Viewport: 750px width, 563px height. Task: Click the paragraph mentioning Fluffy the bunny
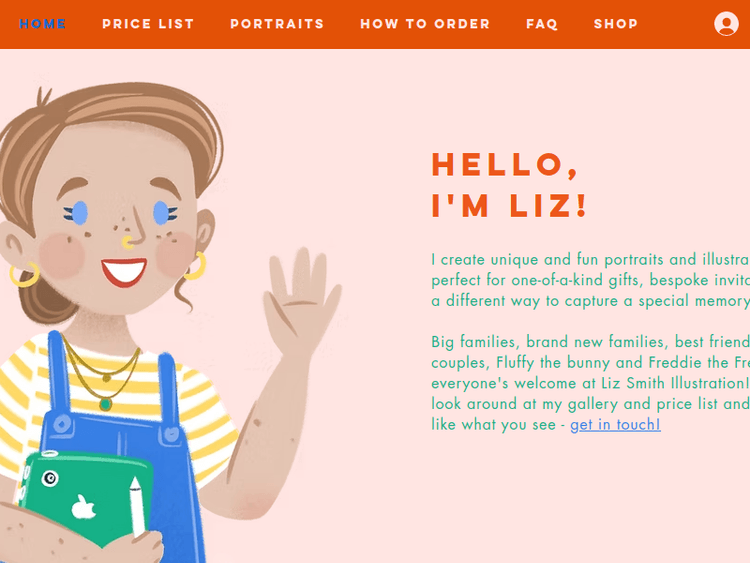coord(590,383)
